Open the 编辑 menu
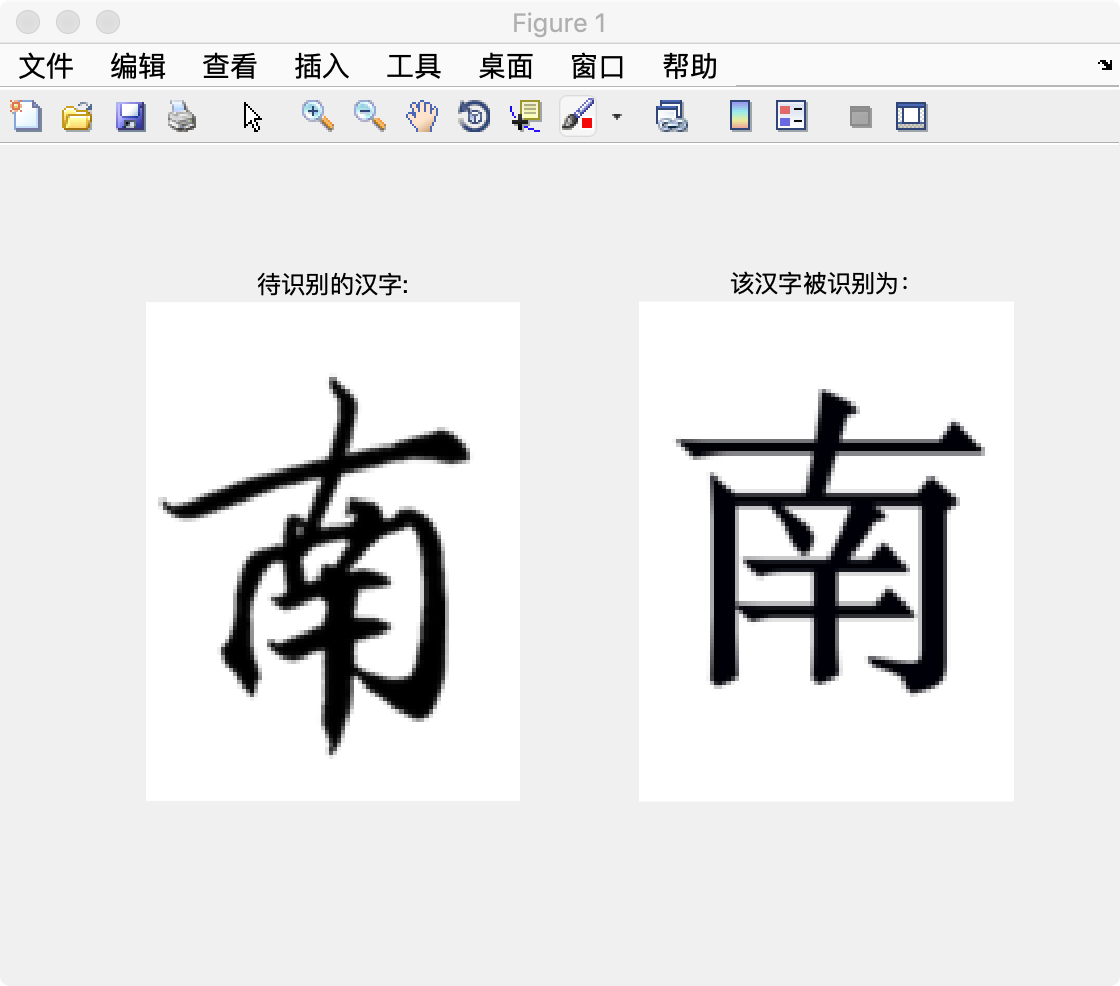The height and width of the screenshot is (986, 1120). [138, 66]
